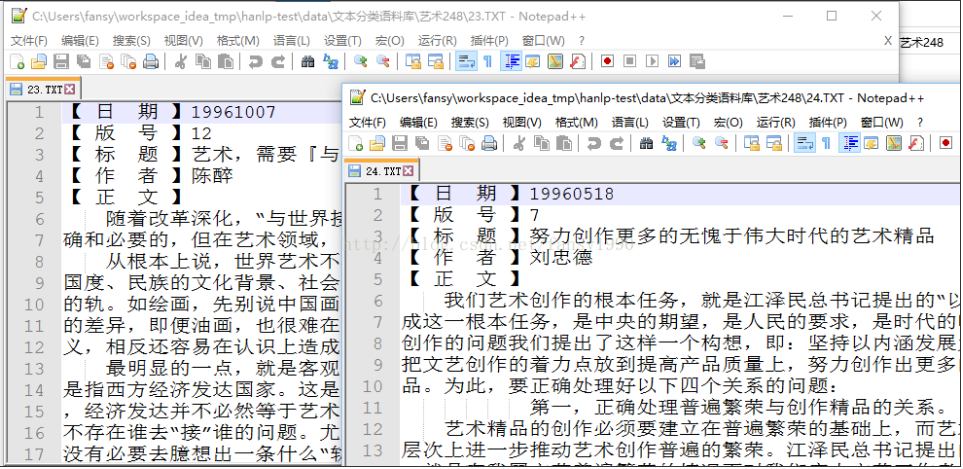The image size is (963, 469).
Task: Close document icon in 24.TXT window toolbar
Action: [x=445, y=144]
